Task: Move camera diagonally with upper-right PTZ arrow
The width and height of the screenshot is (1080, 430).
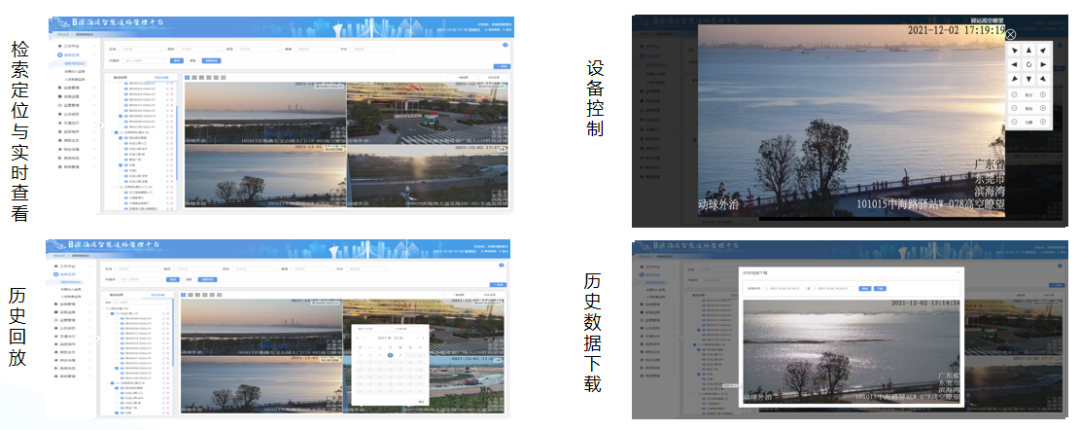Action: (x=1043, y=50)
